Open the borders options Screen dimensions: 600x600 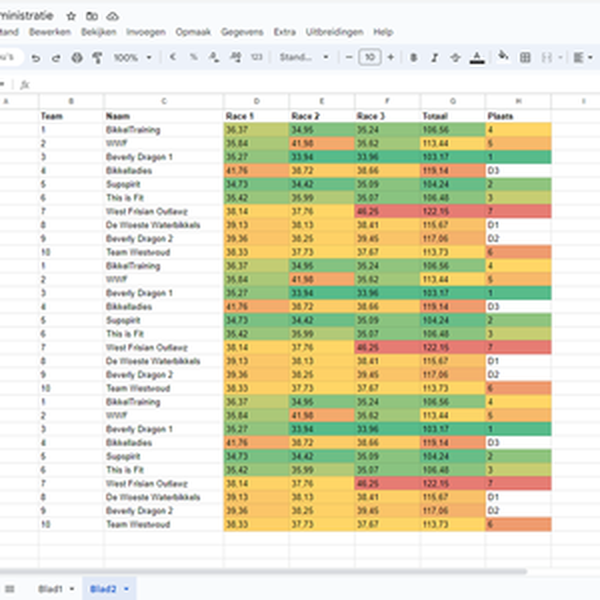point(525,57)
